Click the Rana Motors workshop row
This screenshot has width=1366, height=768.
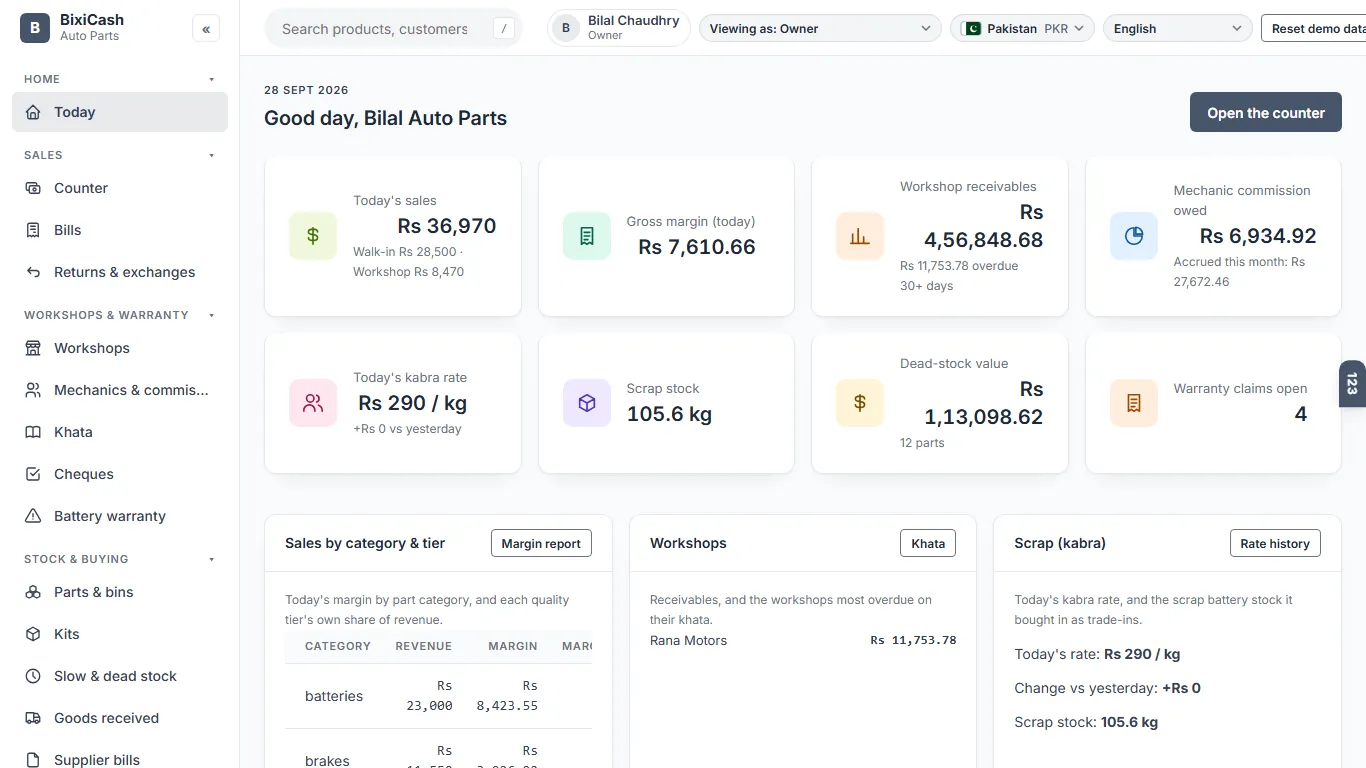[x=803, y=640]
